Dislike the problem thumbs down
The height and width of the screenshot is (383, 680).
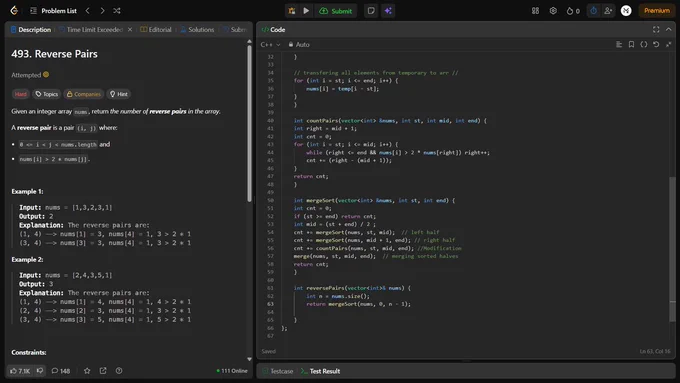39,370
